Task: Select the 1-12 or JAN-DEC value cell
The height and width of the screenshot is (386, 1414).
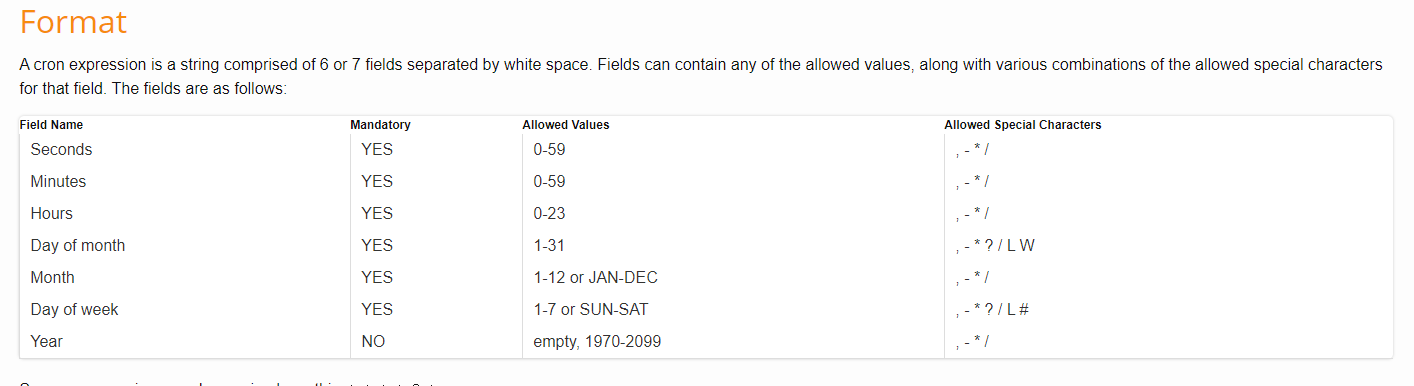Action: 596,278
